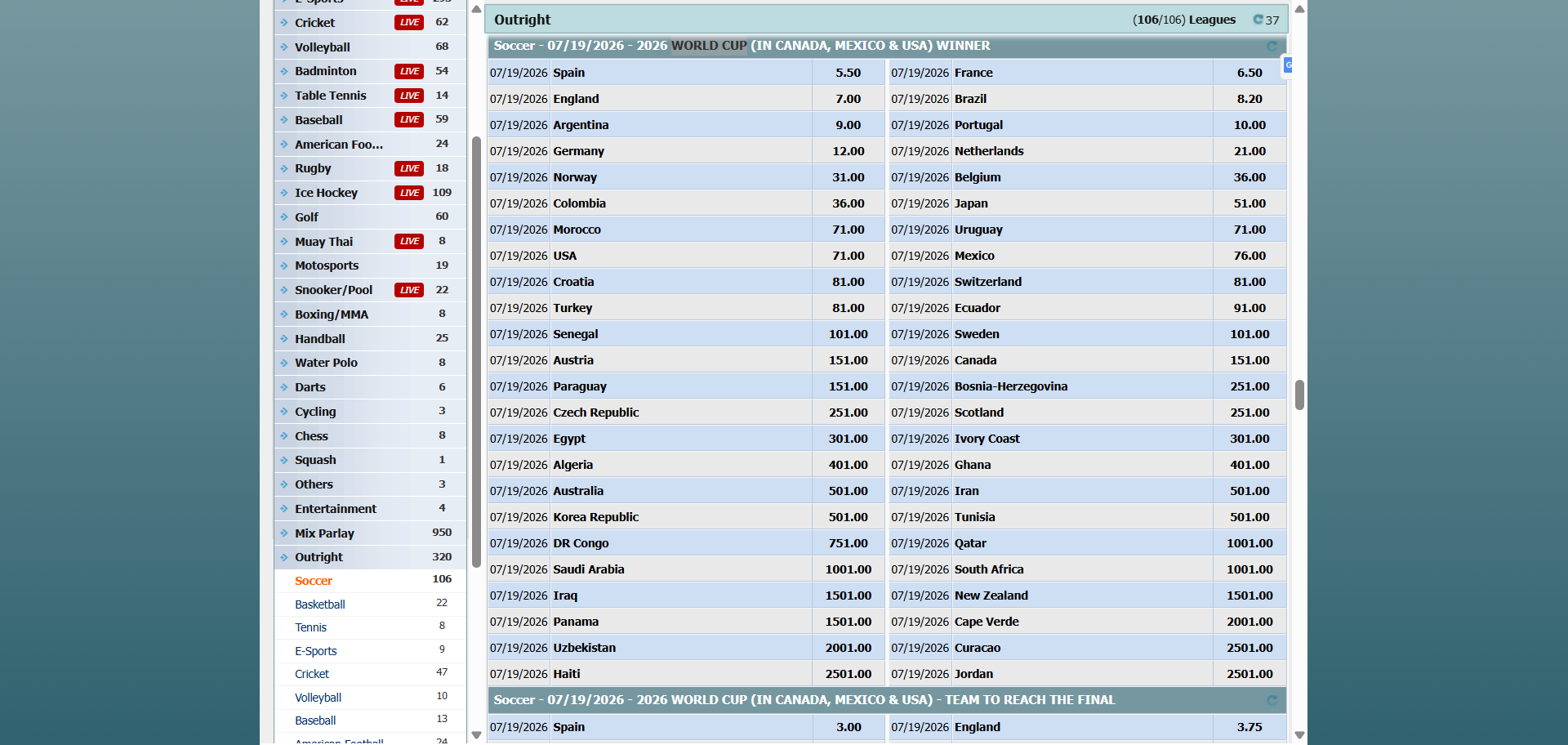Click Norway odds 31.00
Image resolution: width=1568 pixels, height=745 pixels.
click(x=848, y=177)
